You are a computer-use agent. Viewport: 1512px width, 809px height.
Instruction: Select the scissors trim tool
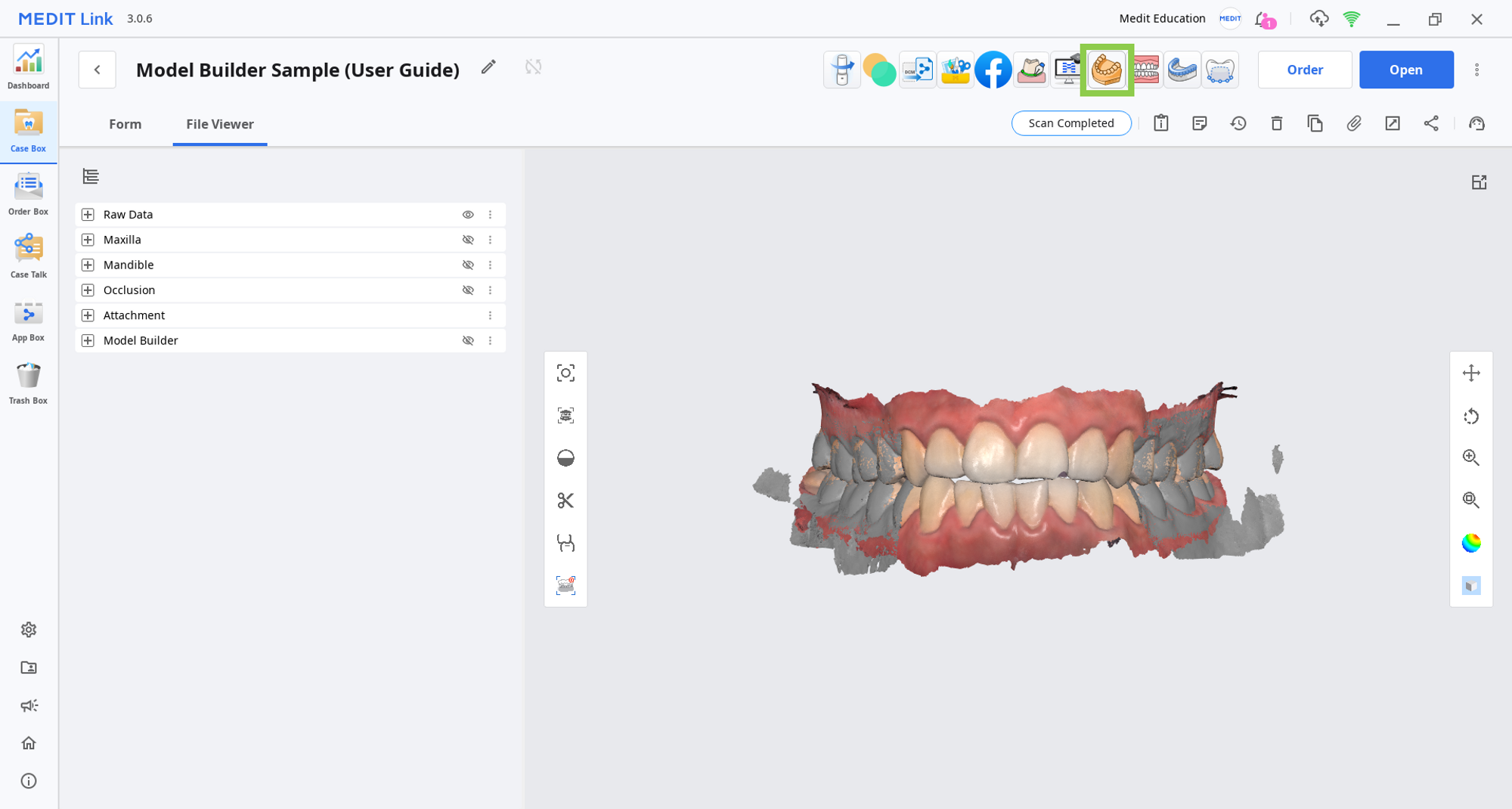(x=565, y=501)
